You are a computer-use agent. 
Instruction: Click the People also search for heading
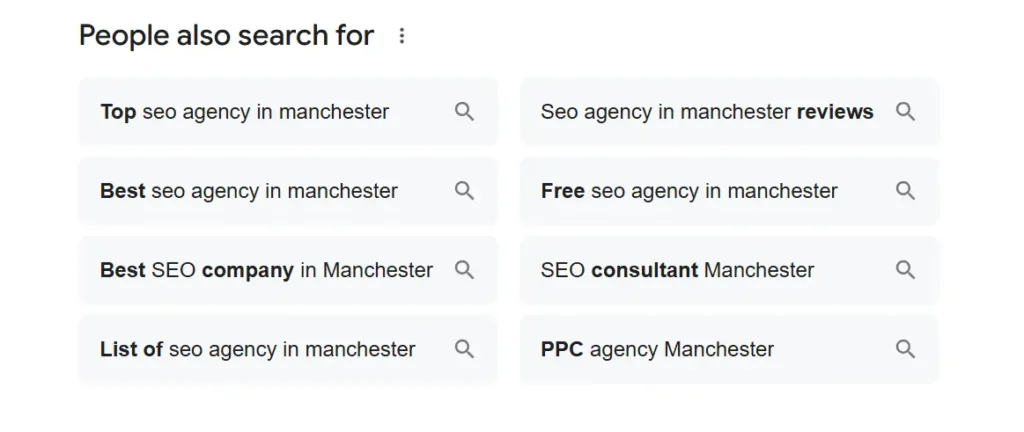227,35
